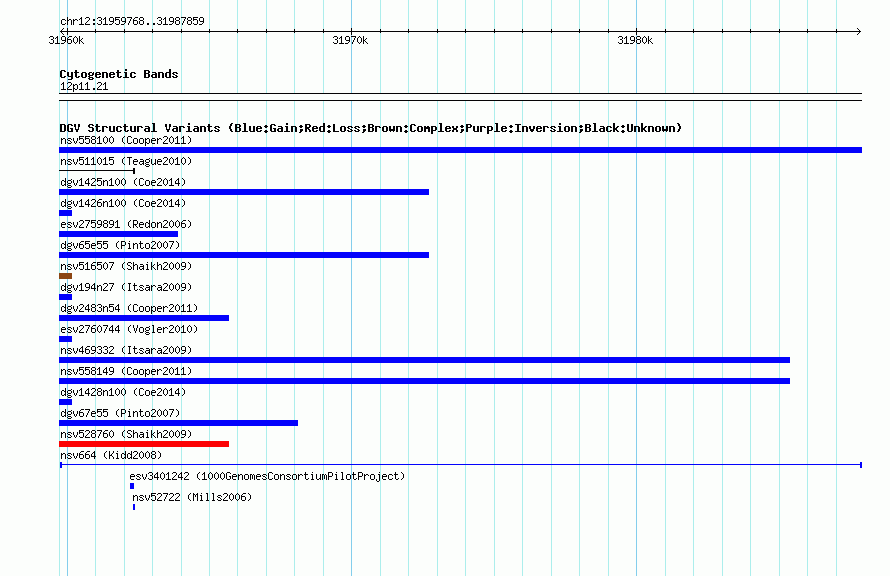Click the dgv1426n100 (Coe2014) short blue bar
Screen dimensions: 890x576
point(65,213)
